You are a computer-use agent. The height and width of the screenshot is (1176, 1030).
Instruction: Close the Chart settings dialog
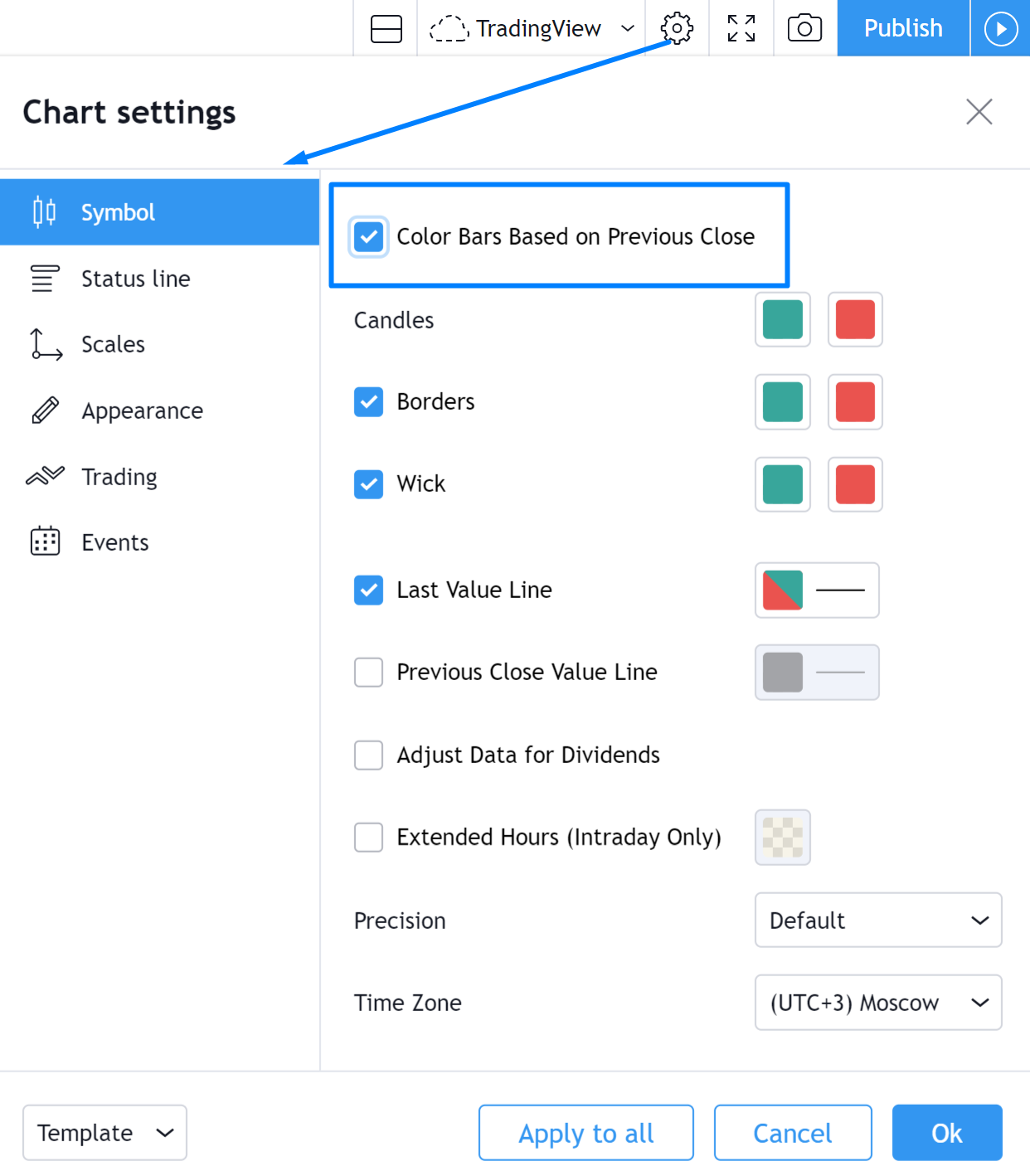(979, 112)
